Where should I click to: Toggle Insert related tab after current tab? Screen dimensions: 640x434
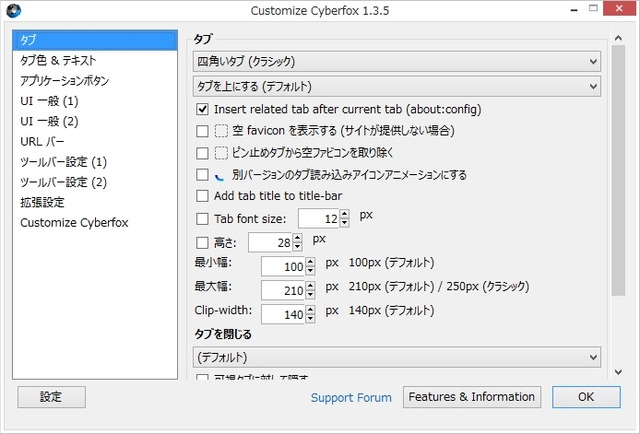point(202,109)
